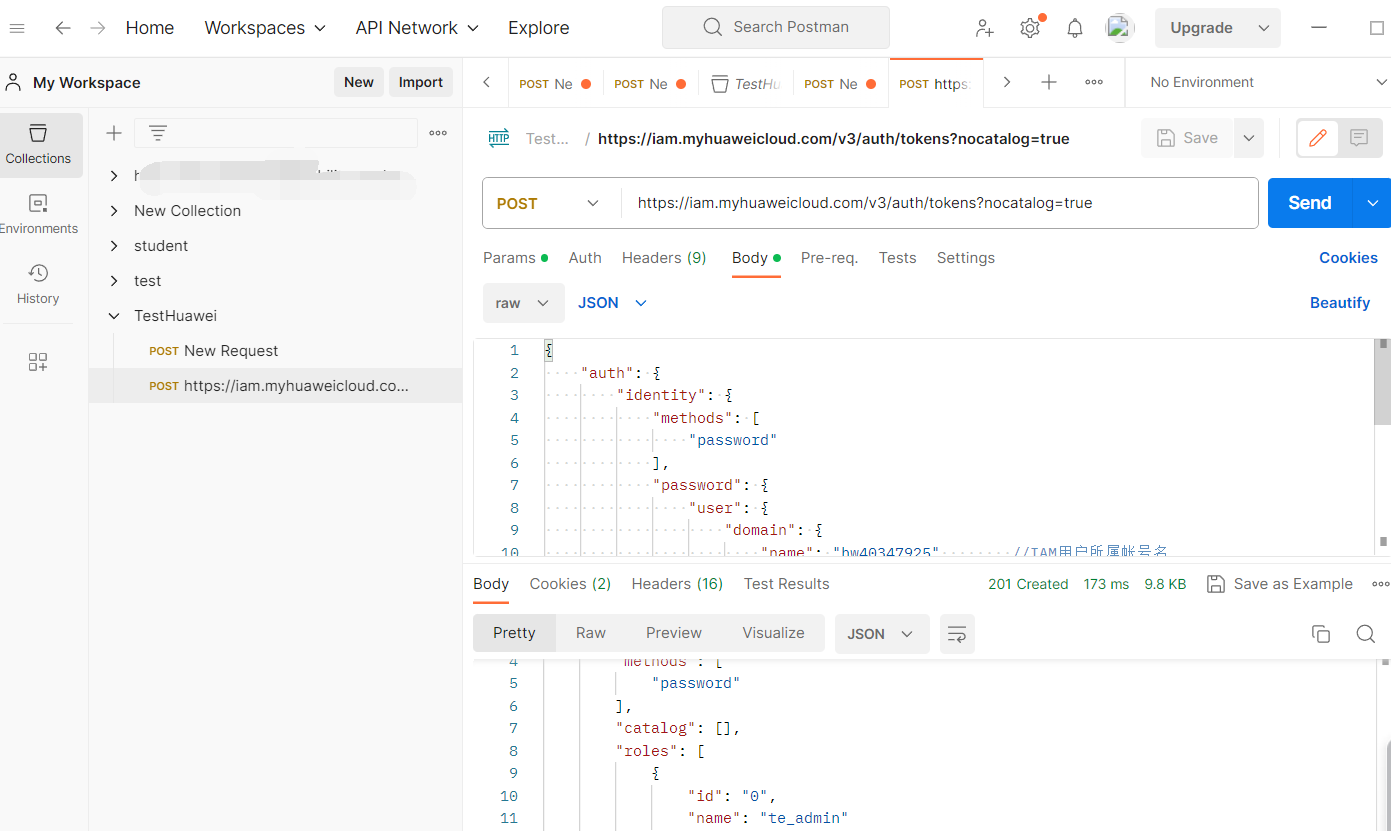Viewport: 1391px width, 831px height.
Task: Open the Send options dropdown arrow
Action: tap(1371, 203)
